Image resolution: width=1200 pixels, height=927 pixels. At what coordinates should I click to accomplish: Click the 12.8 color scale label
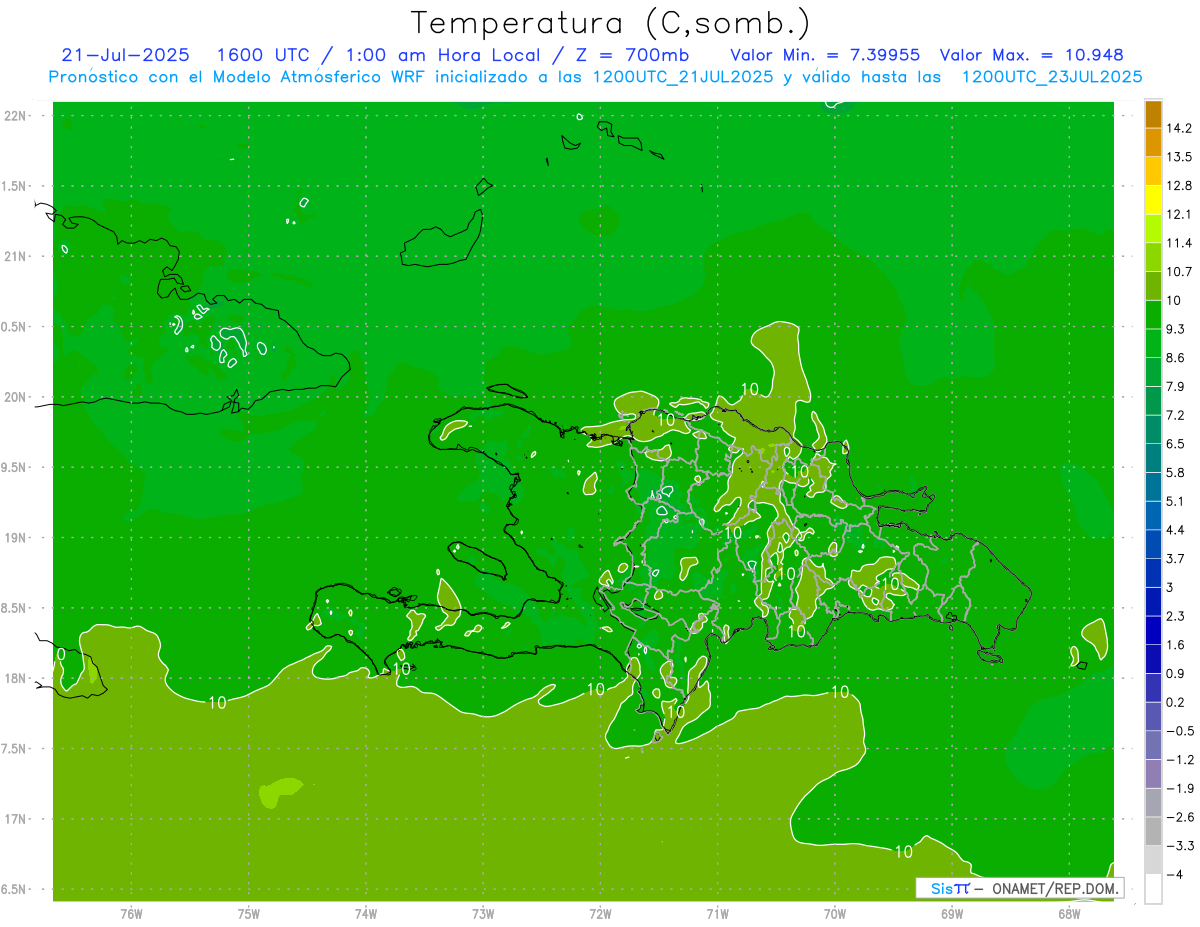tap(1180, 186)
